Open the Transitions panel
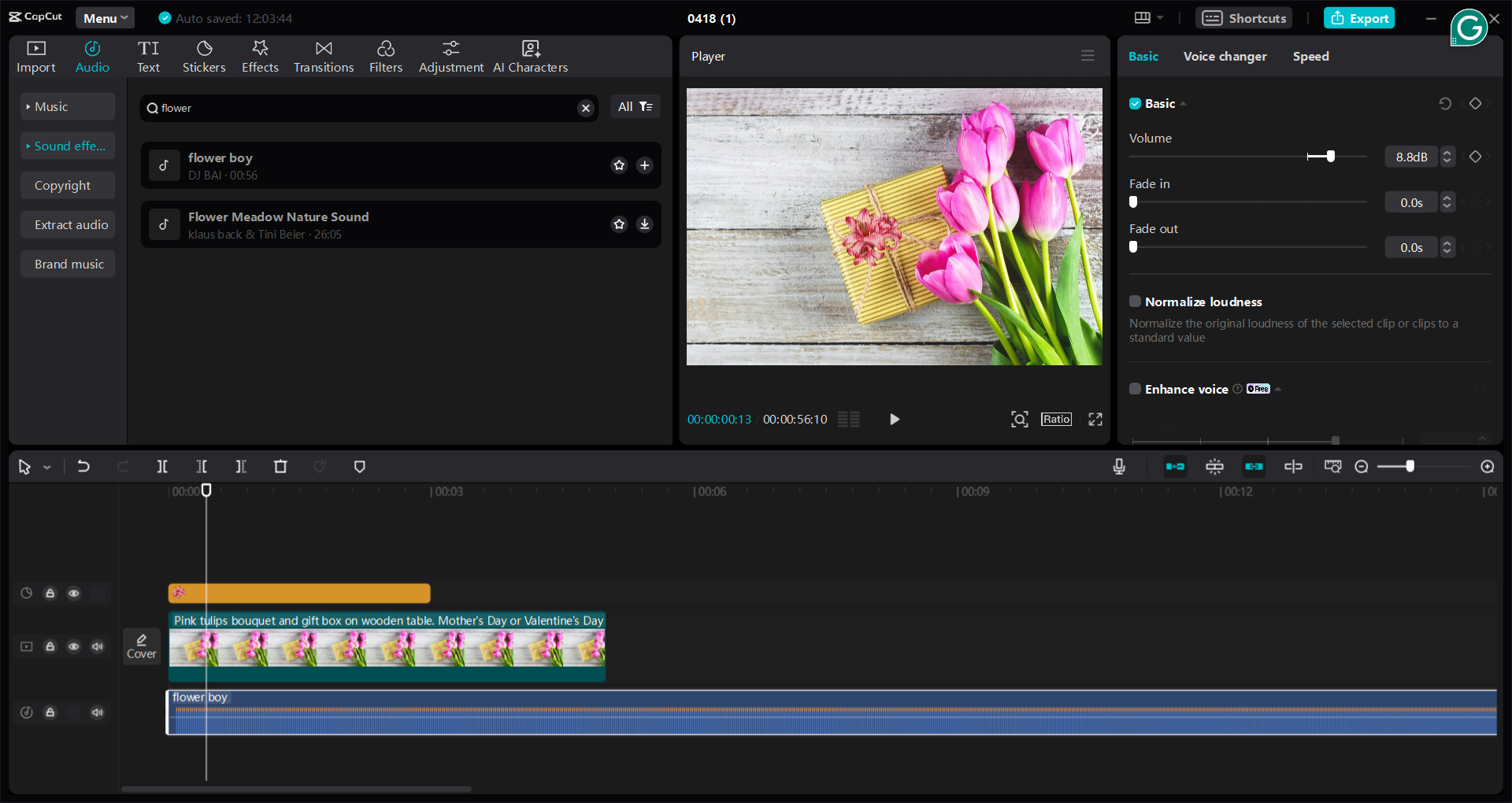The width and height of the screenshot is (1512, 803). pyautogui.click(x=324, y=57)
